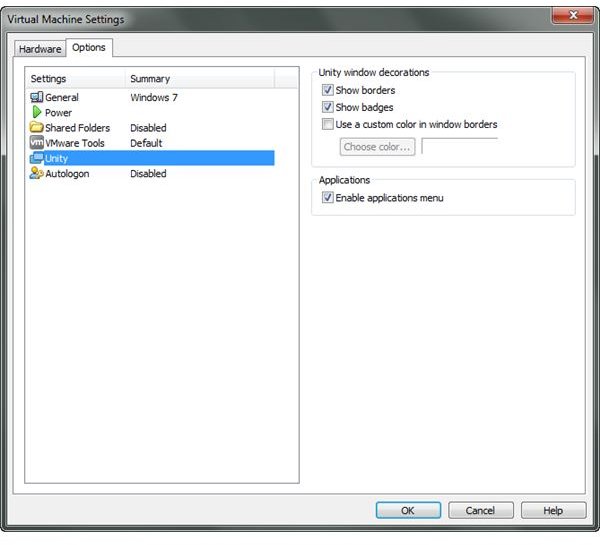600x545 pixels.
Task: Click the Summary column header
Action: coord(200,78)
